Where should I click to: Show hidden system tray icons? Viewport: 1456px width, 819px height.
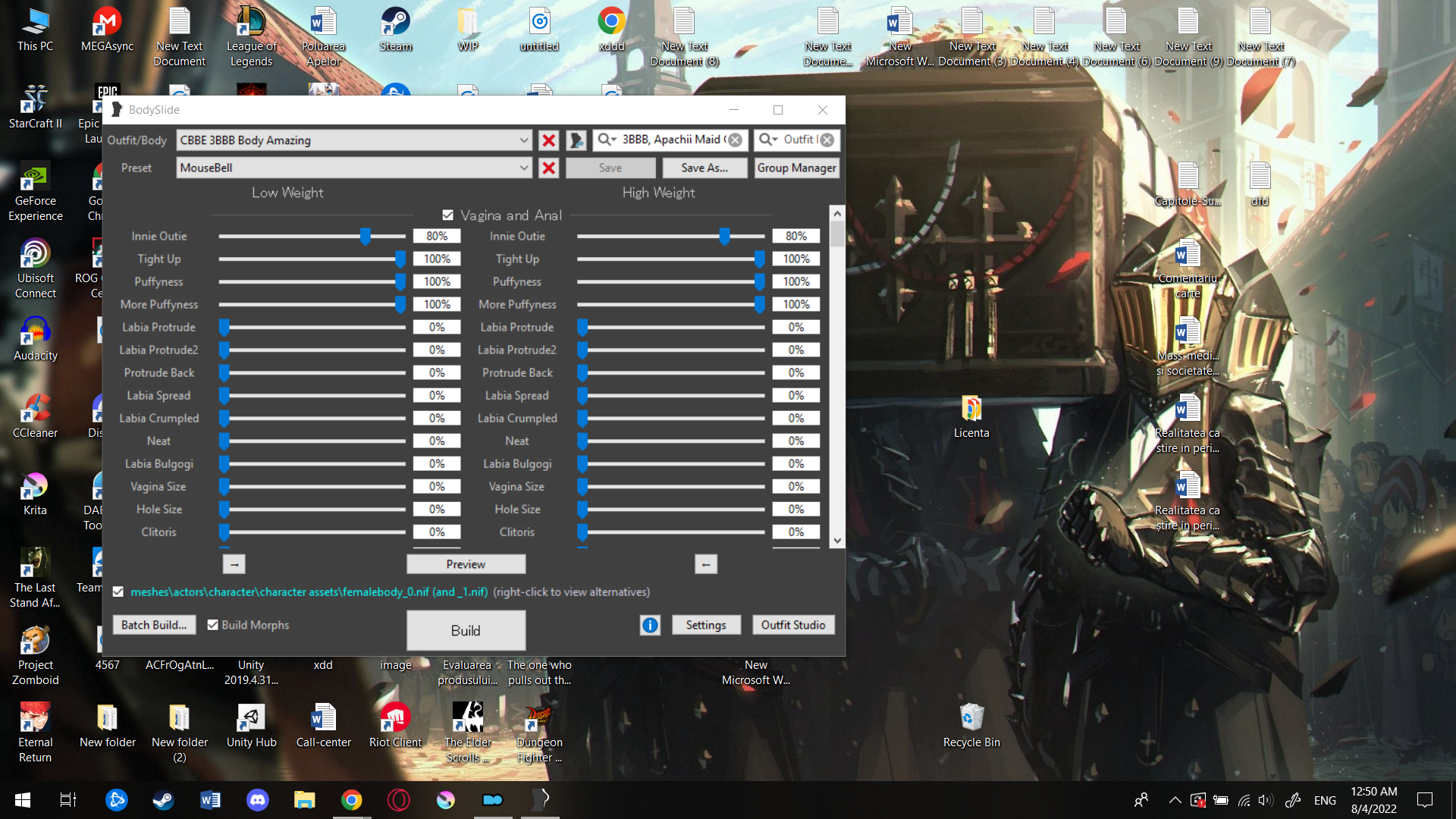1175,800
